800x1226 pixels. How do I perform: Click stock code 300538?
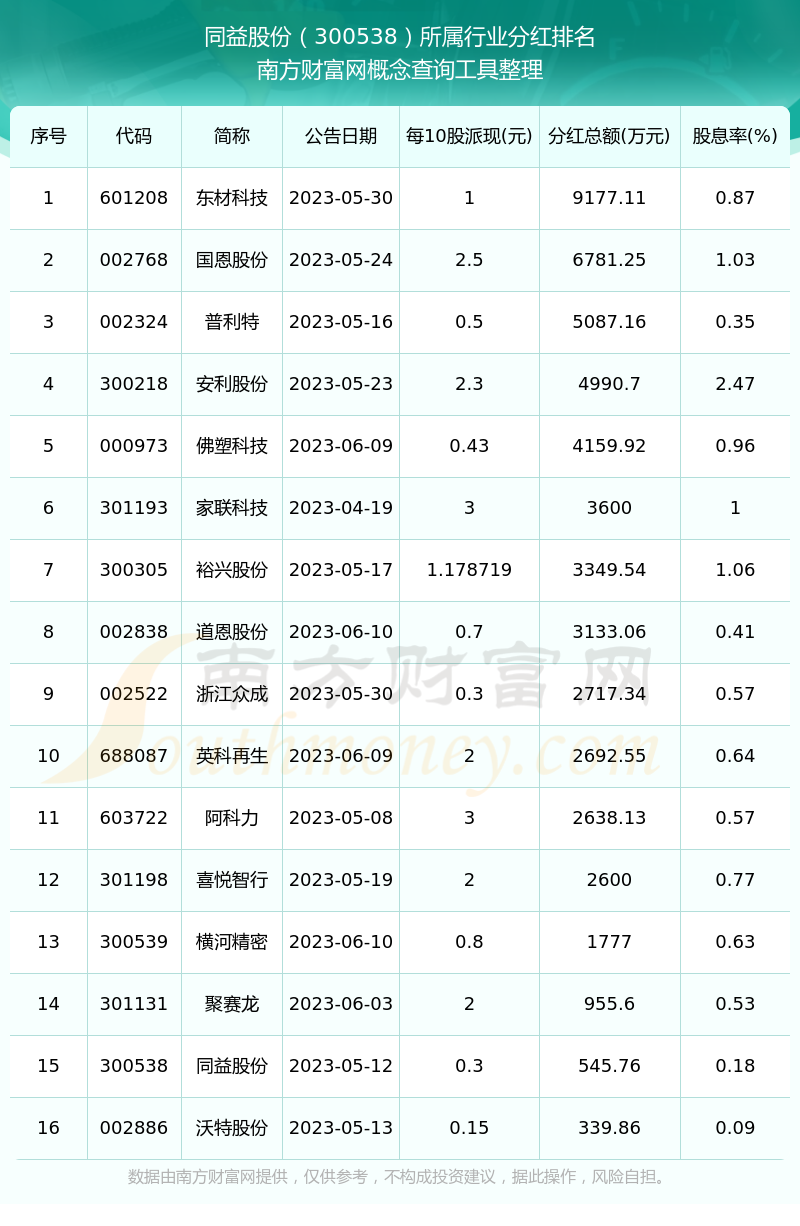[x=133, y=1066]
